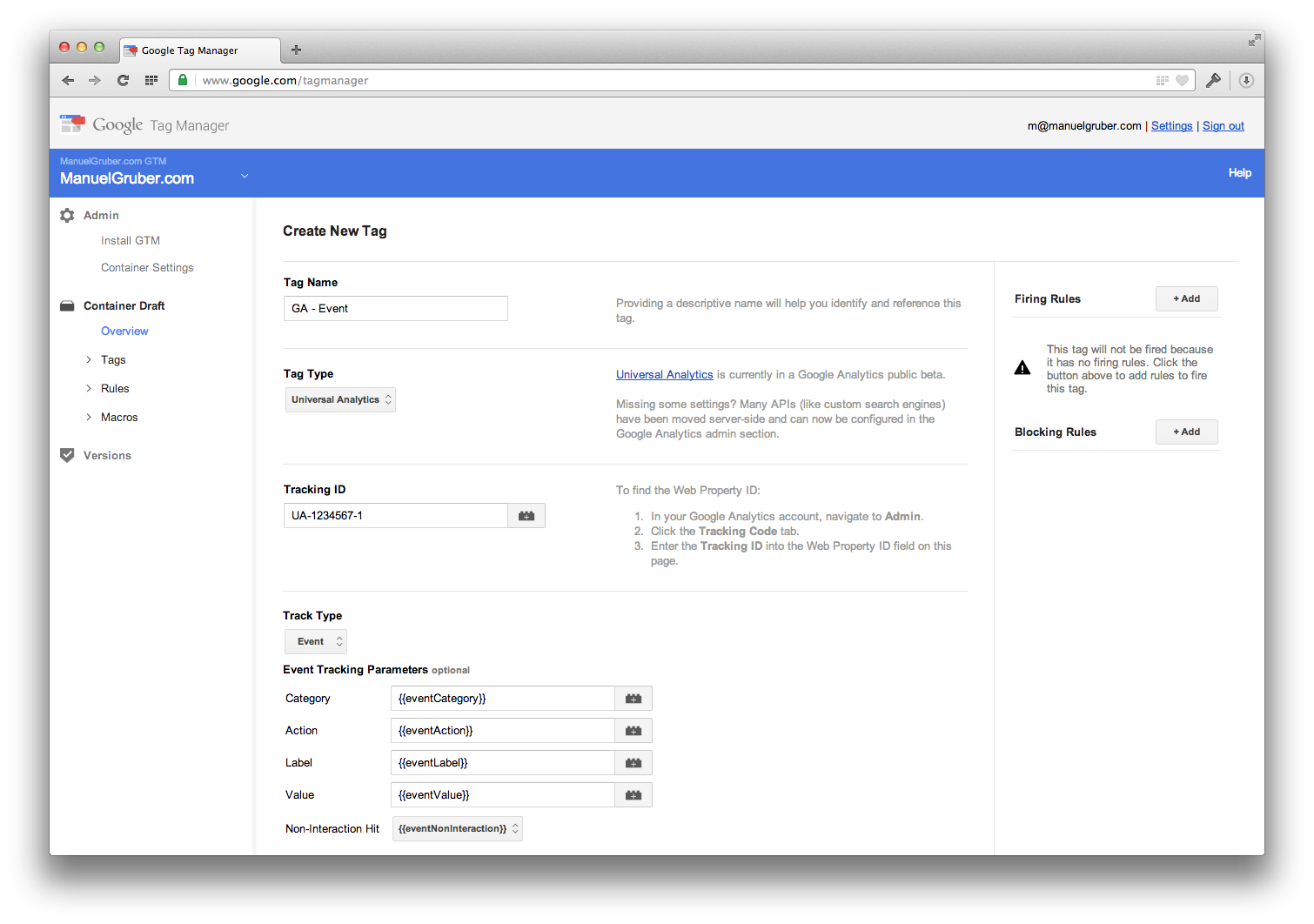Focus the Tag Name input field
The height and width of the screenshot is (924, 1314).
[396, 308]
